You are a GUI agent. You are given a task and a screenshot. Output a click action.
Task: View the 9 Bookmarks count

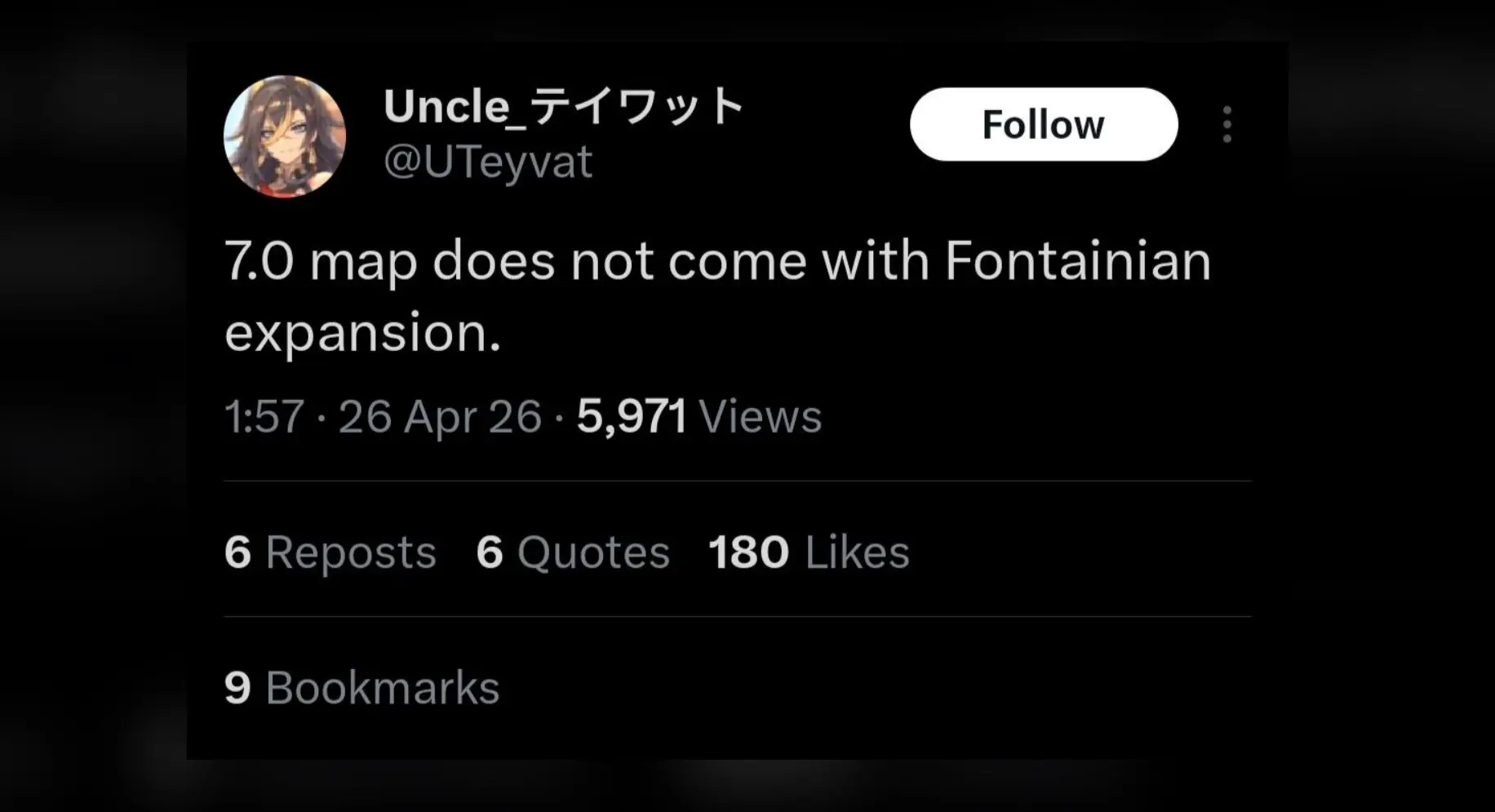[362, 688]
